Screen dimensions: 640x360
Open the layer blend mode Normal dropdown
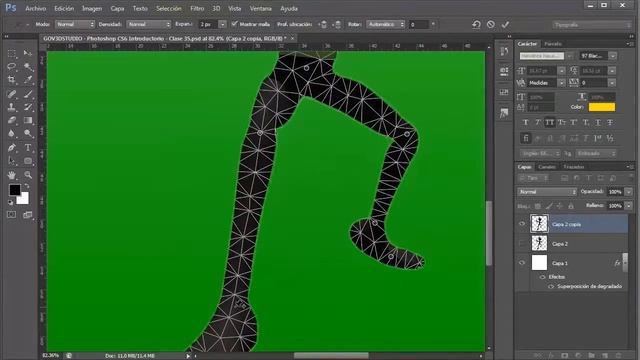(547, 192)
